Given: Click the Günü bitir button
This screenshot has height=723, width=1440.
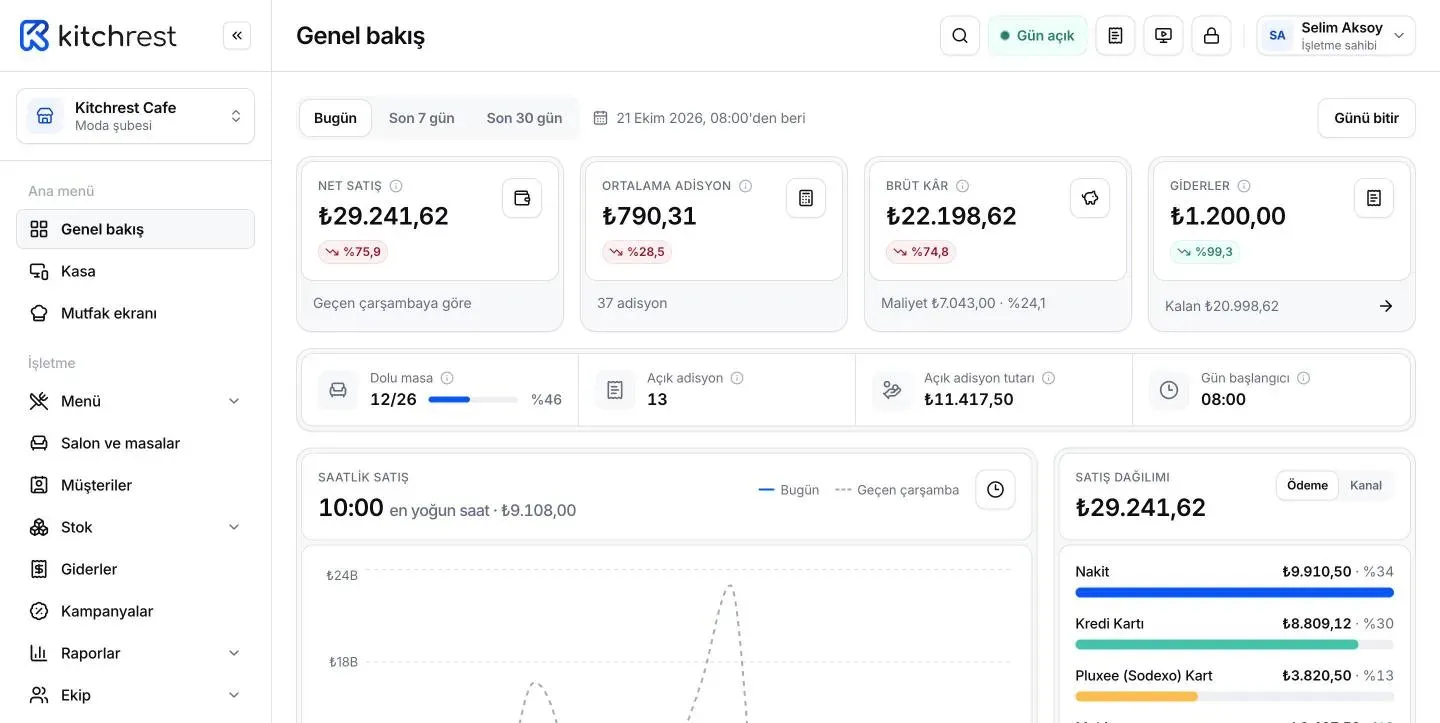Looking at the screenshot, I should click(x=1366, y=118).
